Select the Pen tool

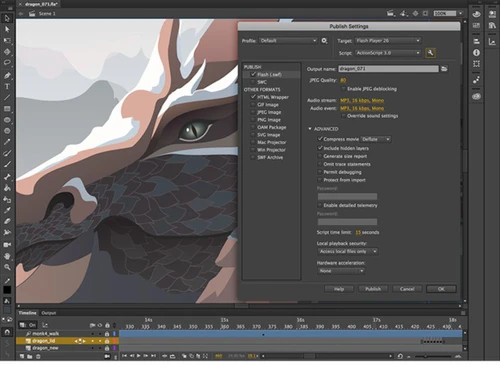click(7, 76)
